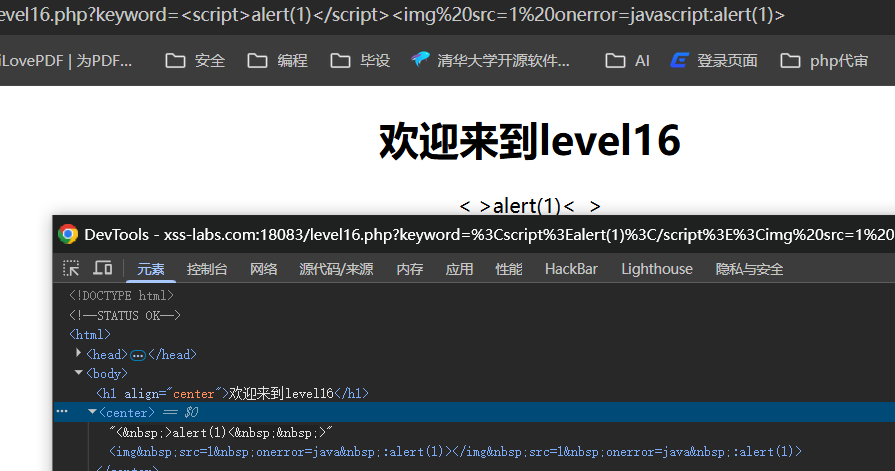
Task: Switch to the 应用 tab
Action: tap(459, 269)
